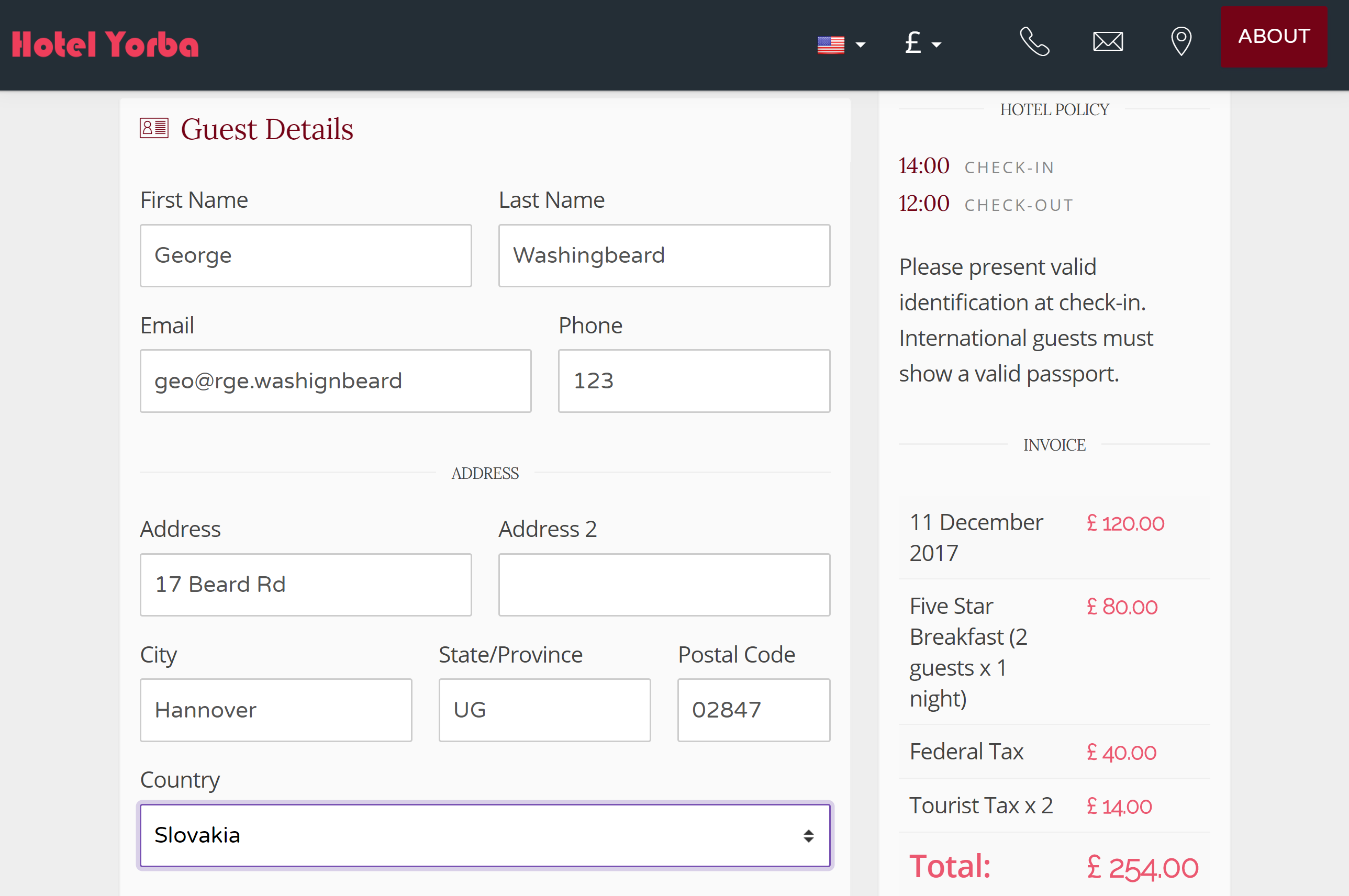
Task: Click the £ 120.00 price
Action: [1125, 523]
